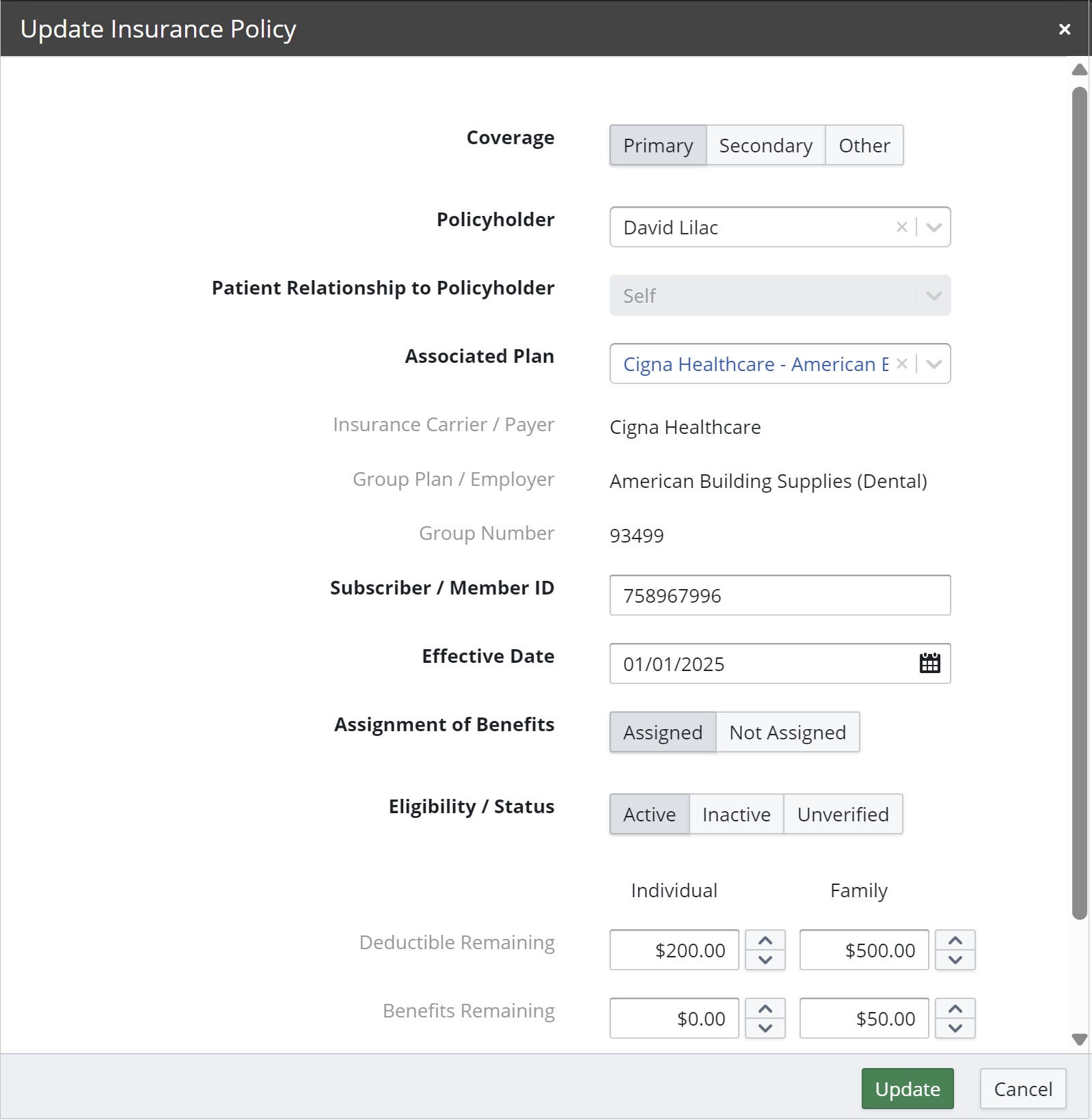Open the Effective Date calendar picker icon
This screenshot has width=1092, height=1120.
click(929, 664)
